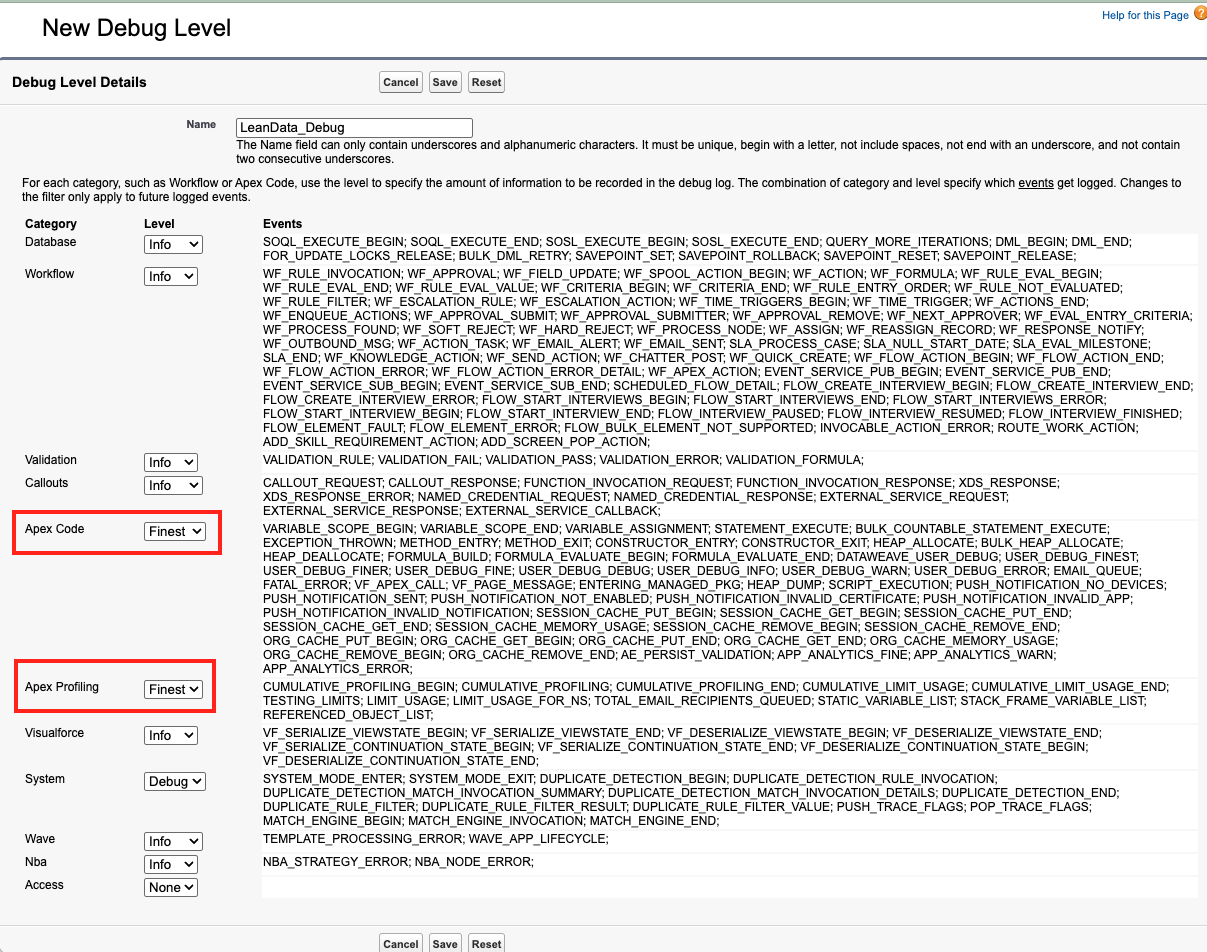1207x952 pixels.
Task: Open Validation level dropdown
Action: tap(170, 462)
